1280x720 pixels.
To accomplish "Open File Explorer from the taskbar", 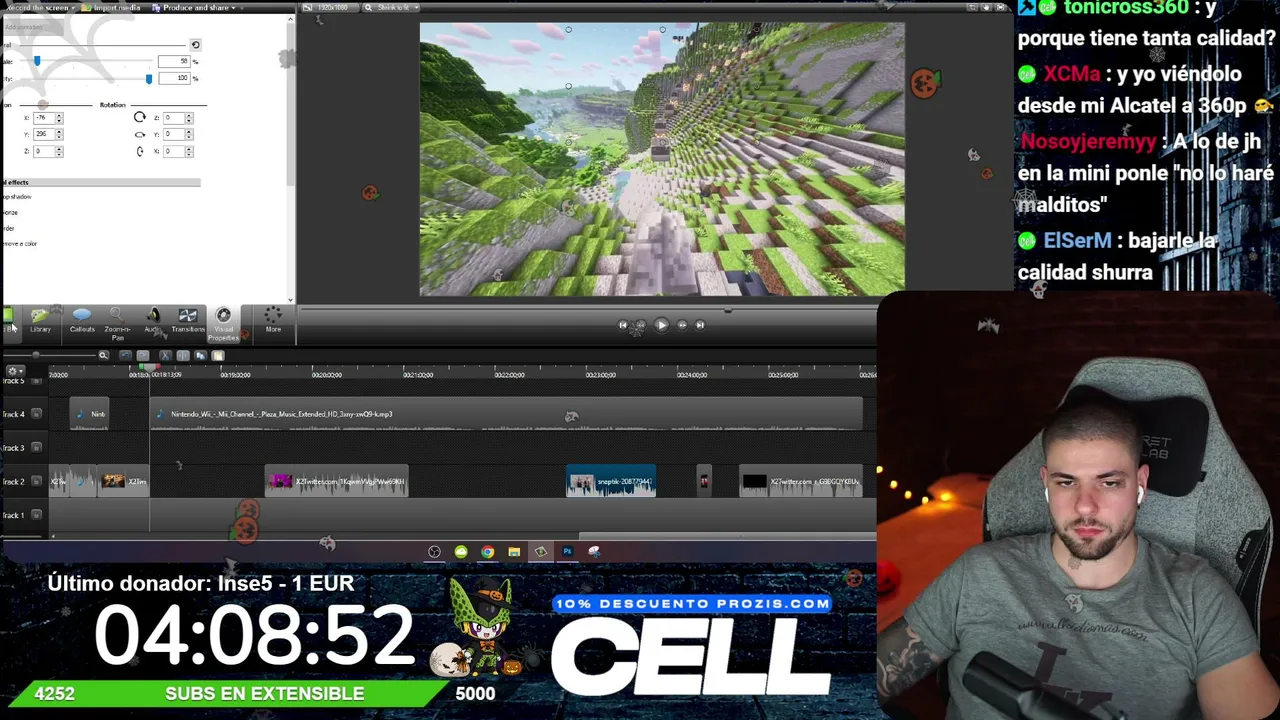I will (x=514, y=551).
